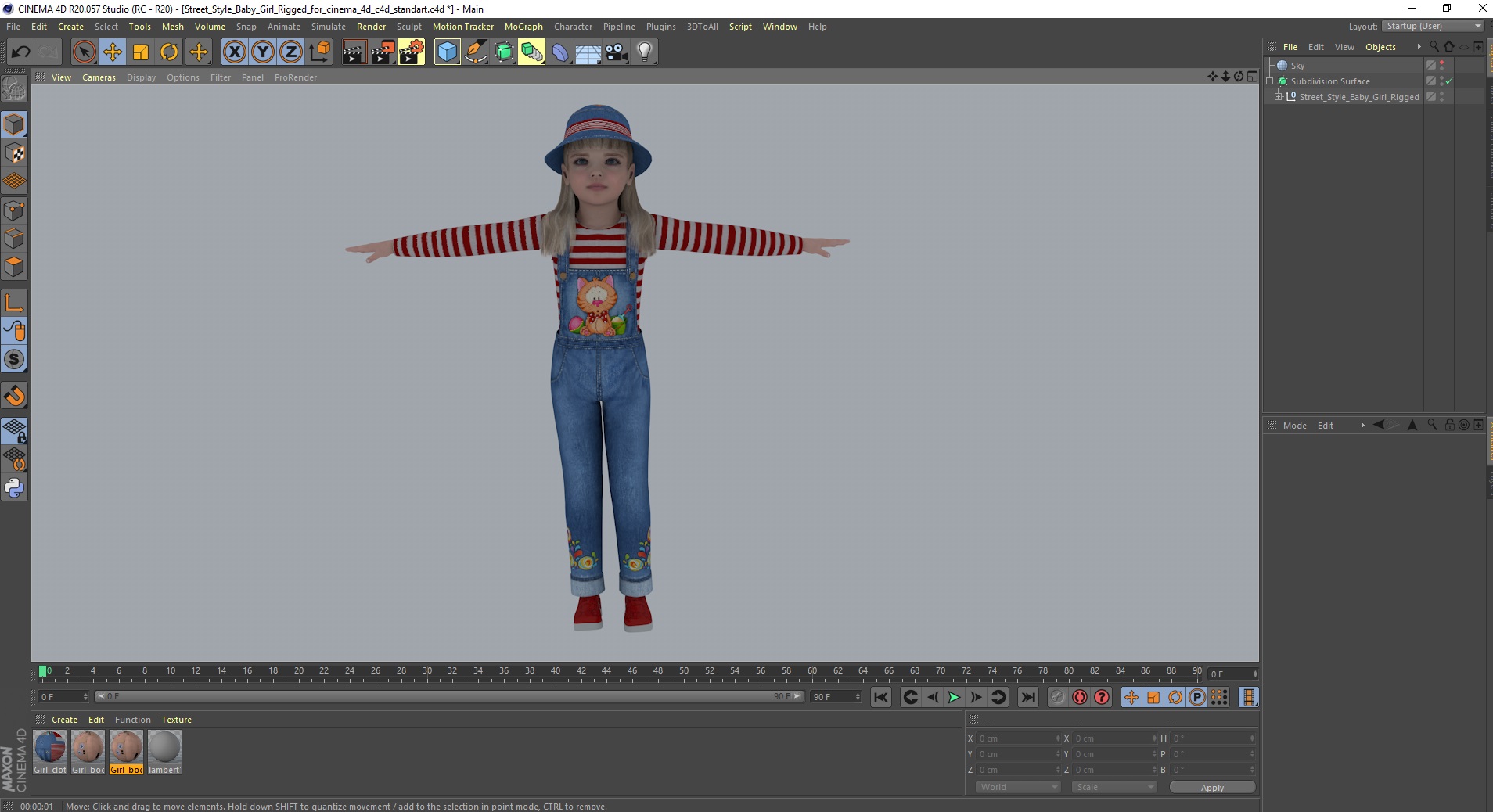Open material manager Function menu

point(132,720)
